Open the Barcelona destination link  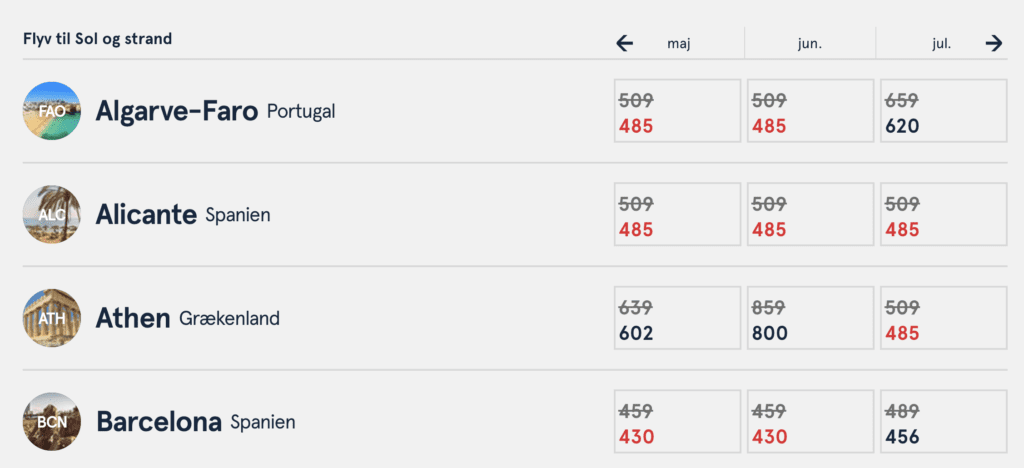(x=158, y=422)
